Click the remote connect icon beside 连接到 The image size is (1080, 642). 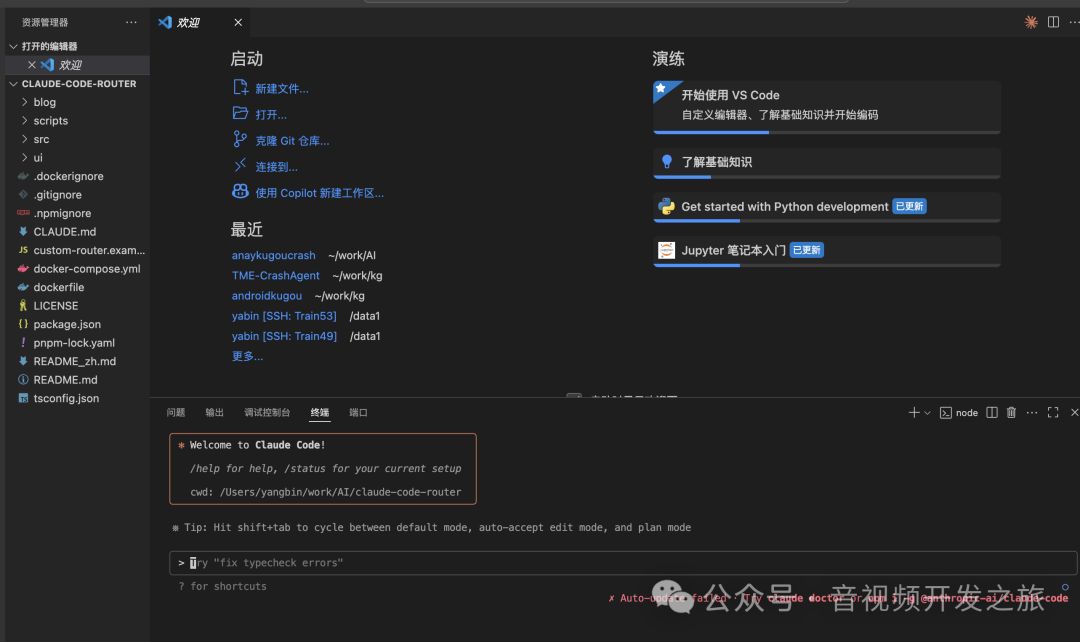click(x=240, y=165)
